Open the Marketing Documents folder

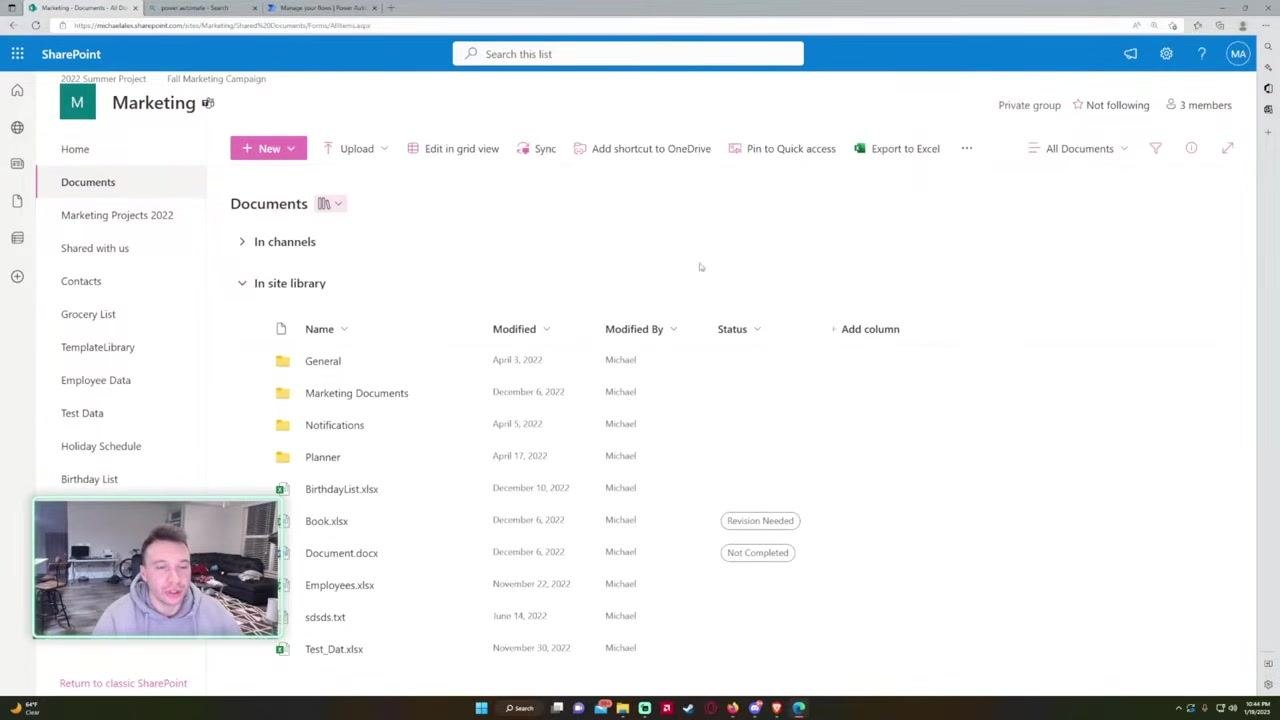coord(357,393)
